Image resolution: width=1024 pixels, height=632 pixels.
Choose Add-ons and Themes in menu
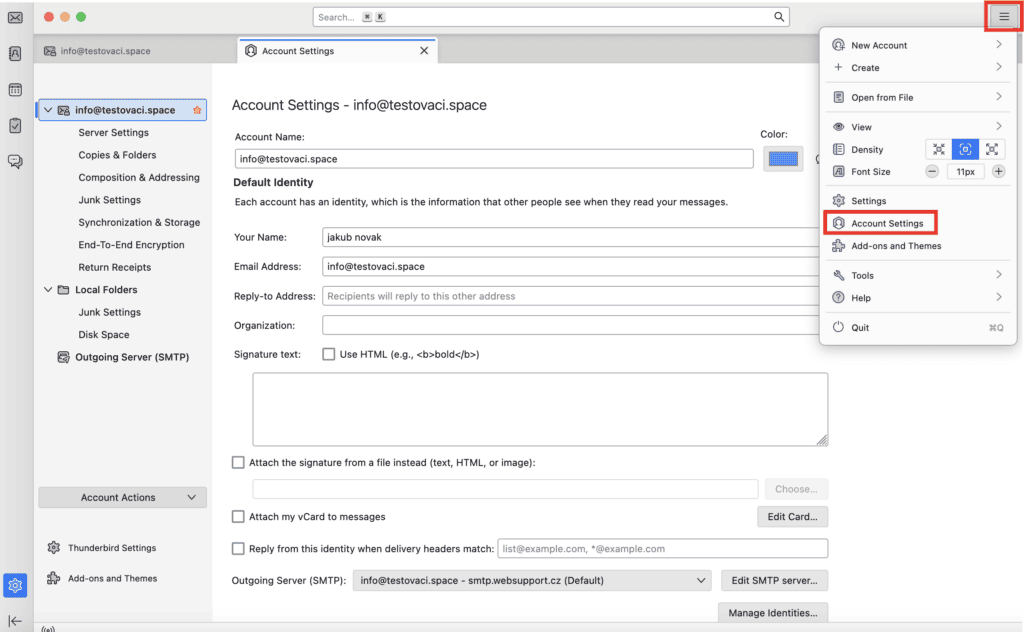point(918,245)
